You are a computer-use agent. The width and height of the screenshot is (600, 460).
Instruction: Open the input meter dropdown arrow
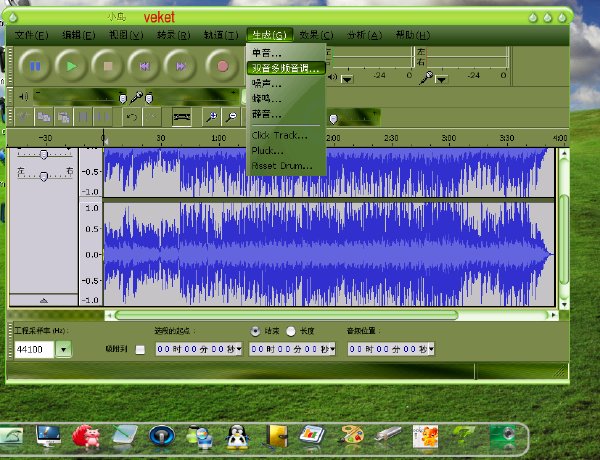pyautogui.click(x=441, y=79)
